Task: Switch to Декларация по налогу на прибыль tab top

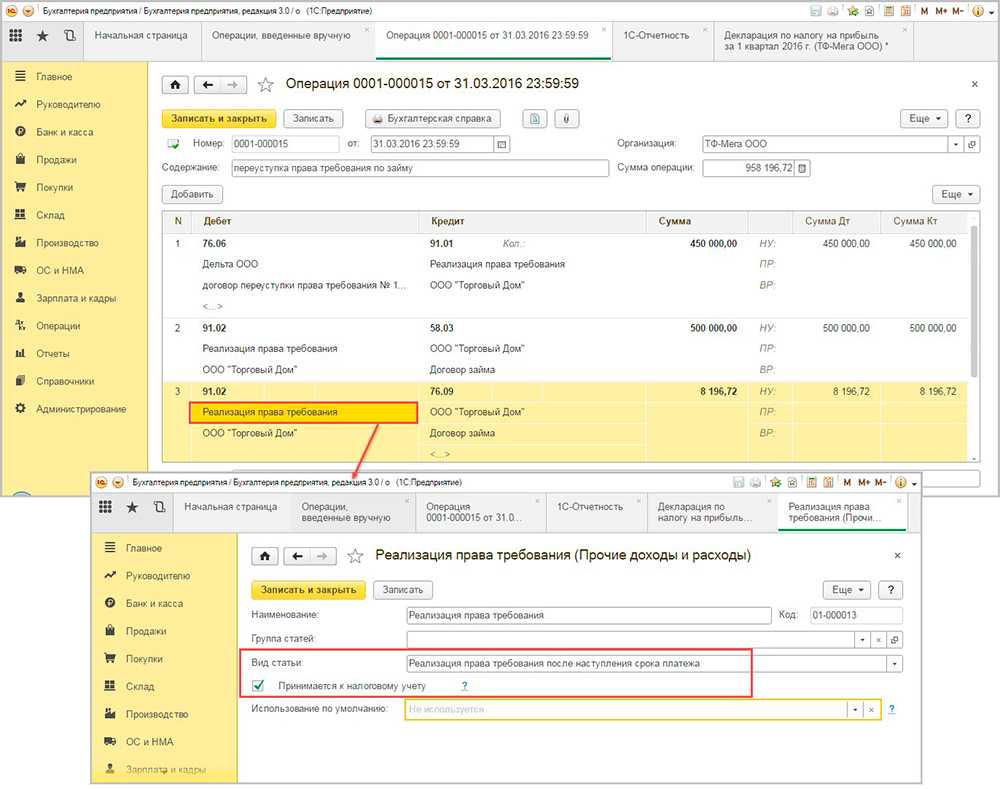Action: [805, 41]
